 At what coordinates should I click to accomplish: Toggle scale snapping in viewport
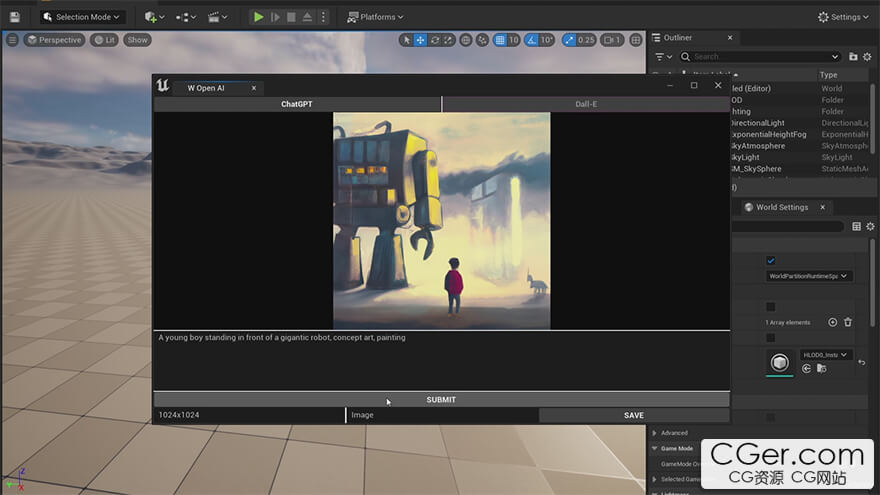click(x=569, y=40)
